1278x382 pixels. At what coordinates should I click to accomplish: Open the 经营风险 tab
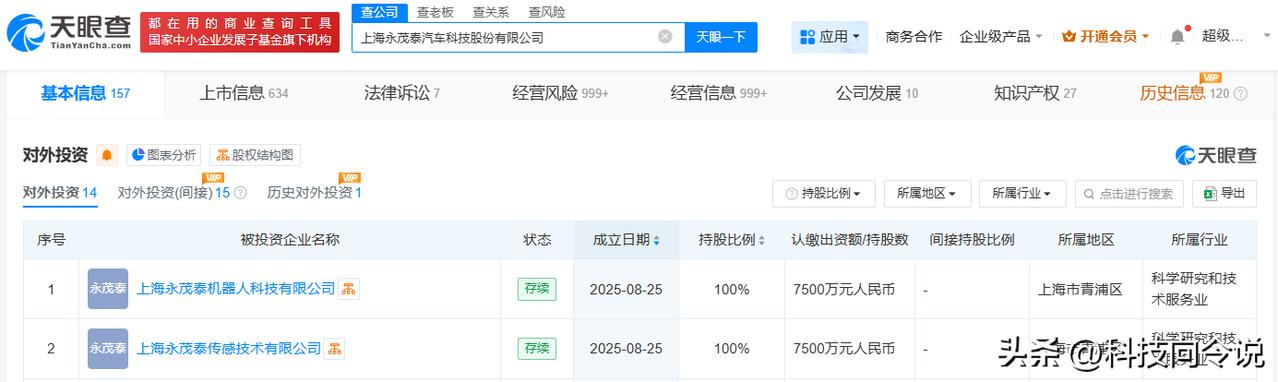click(x=560, y=94)
